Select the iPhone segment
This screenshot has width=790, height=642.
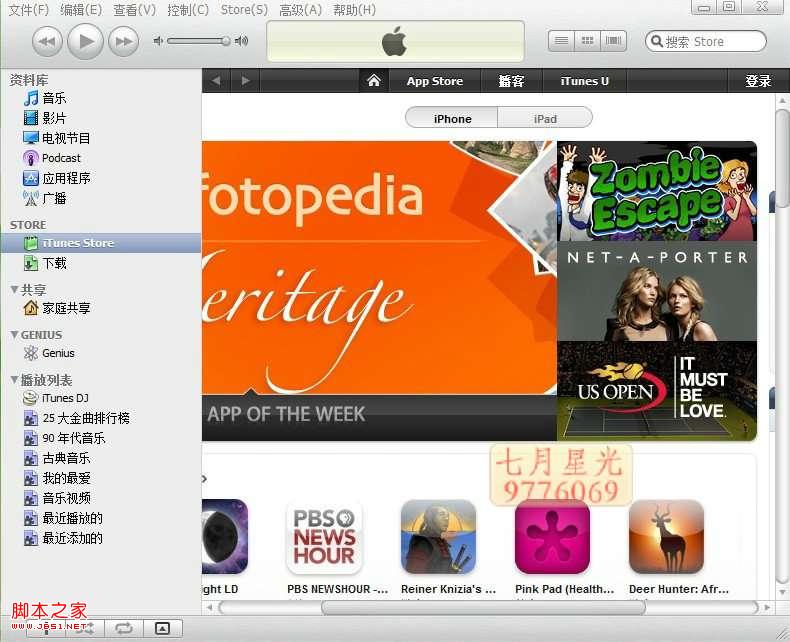452,119
